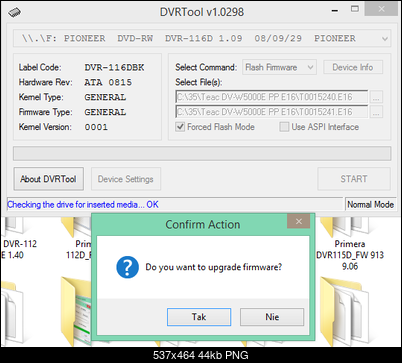Click the Kernel Version value 0001
The image size is (402, 363).
coord(96,127)
